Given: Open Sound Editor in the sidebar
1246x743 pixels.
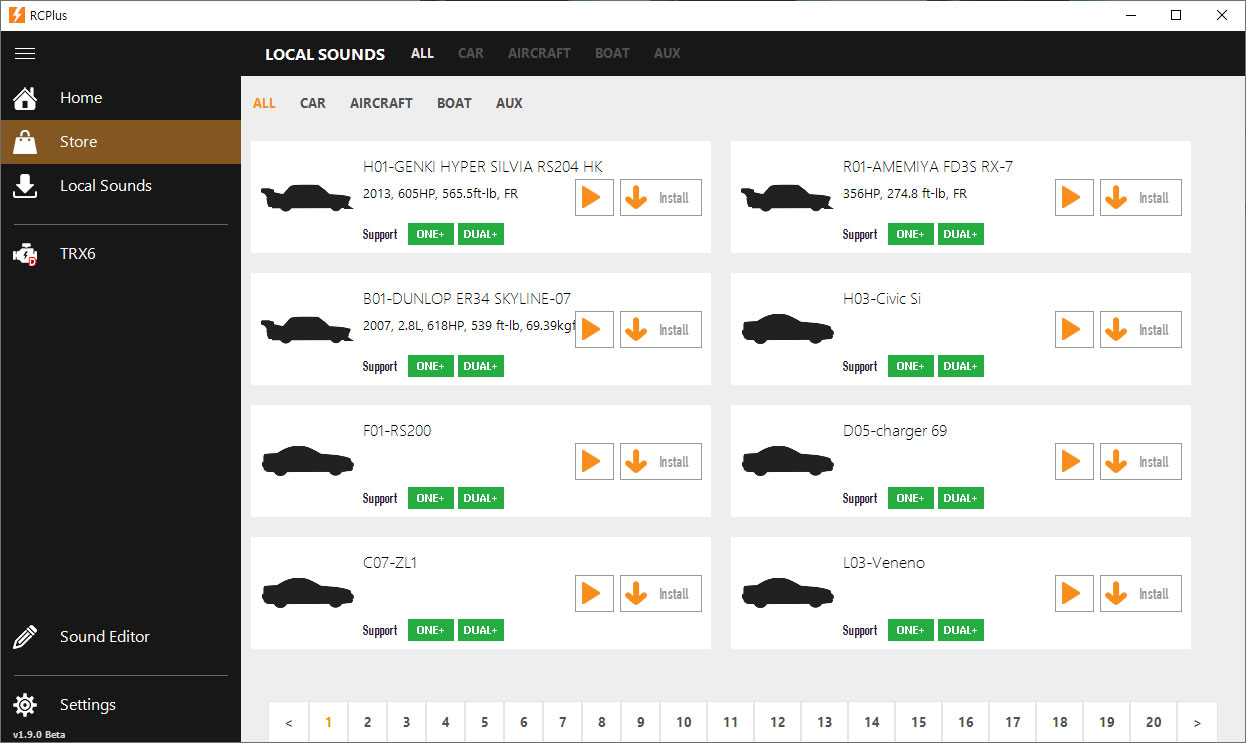Looking at the screenshot, I should pos(120,637).
